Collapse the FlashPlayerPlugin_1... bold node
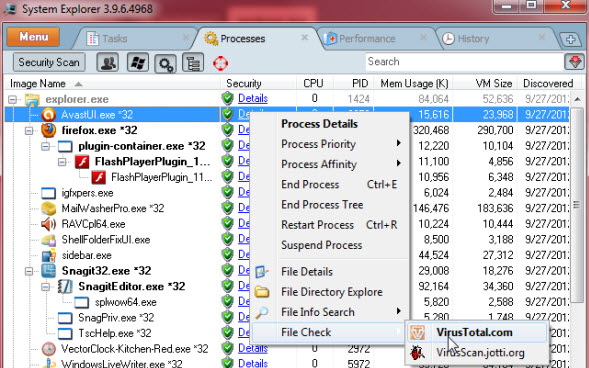589x368 pixels. [62, 162]
